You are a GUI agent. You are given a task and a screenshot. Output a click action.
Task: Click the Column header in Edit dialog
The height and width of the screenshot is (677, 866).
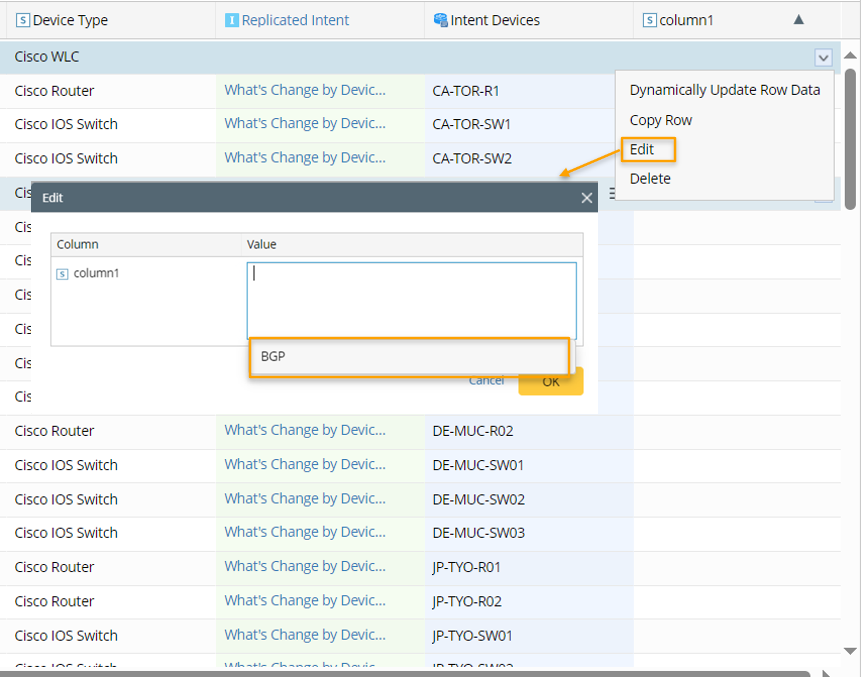pyautogui.click(x=146, y=245)
